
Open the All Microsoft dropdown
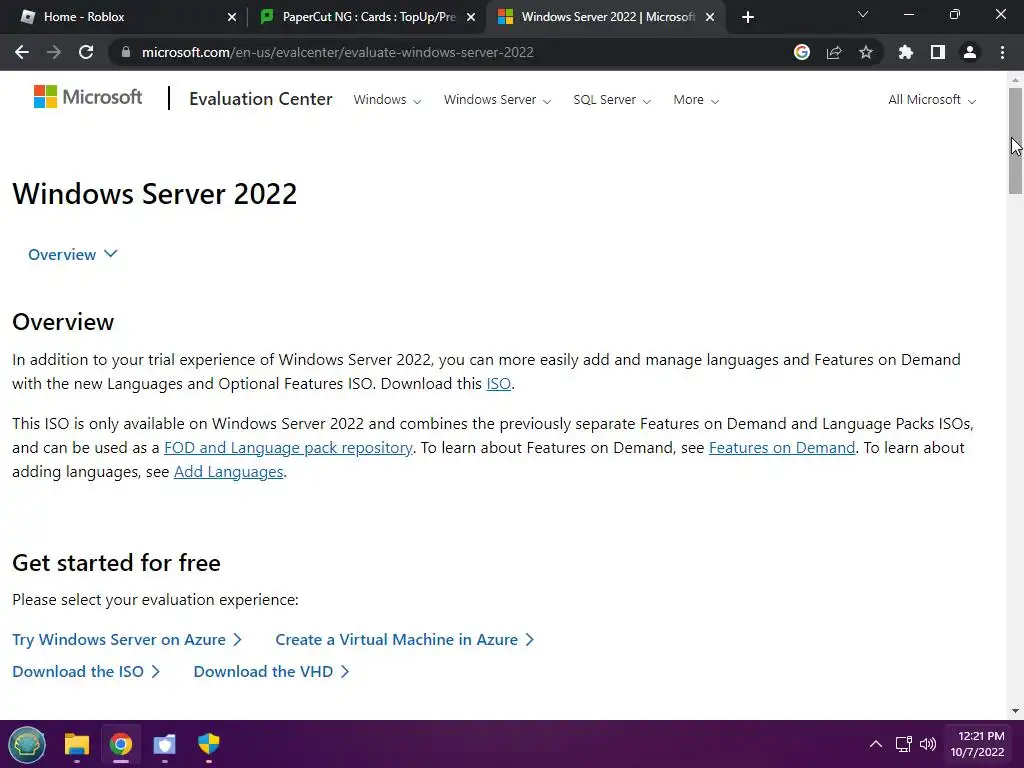click(932, 100)
